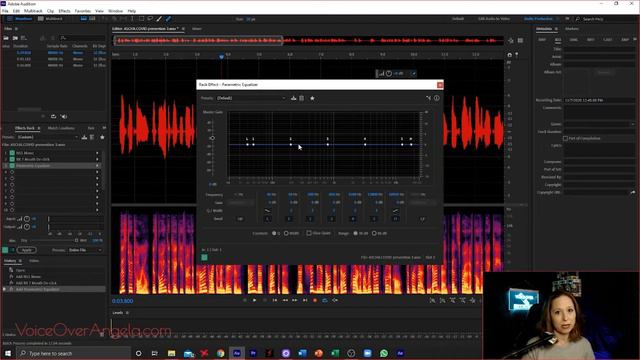Open the equalizer Presets dropdown
Screen dimensions: 640x360
click(251, 98)
